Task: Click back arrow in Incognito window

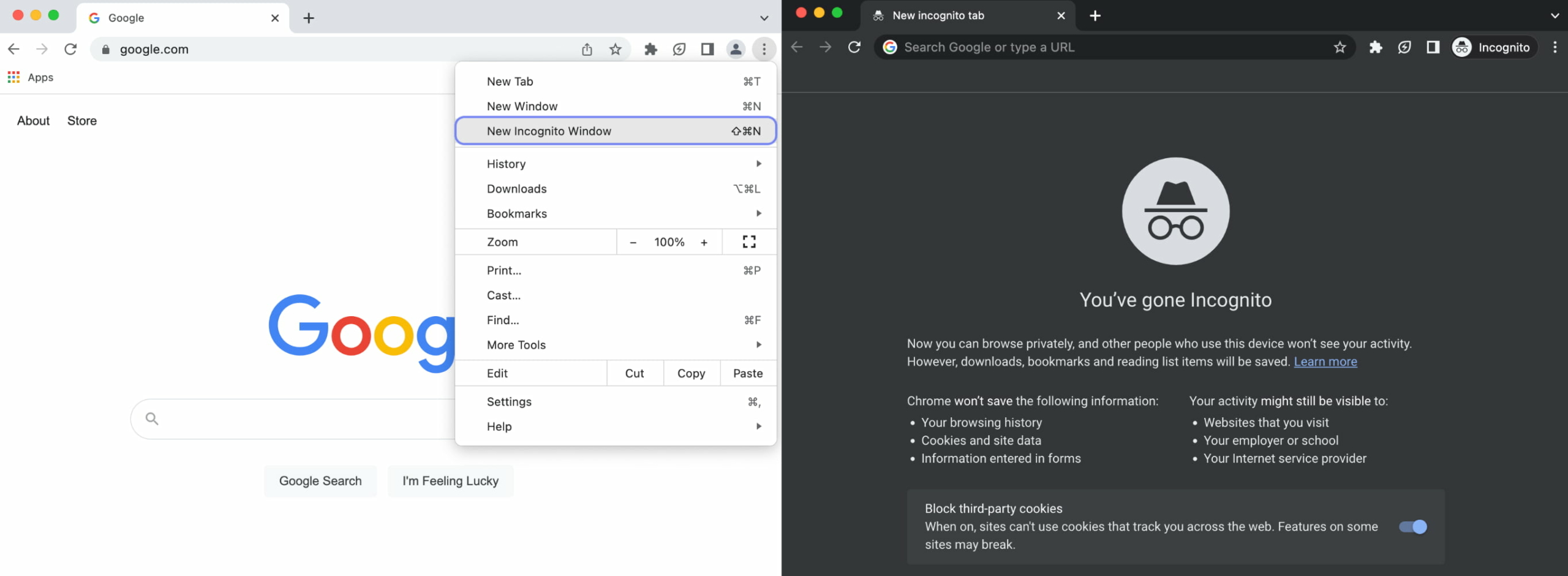Action: (x=797, y=47)
